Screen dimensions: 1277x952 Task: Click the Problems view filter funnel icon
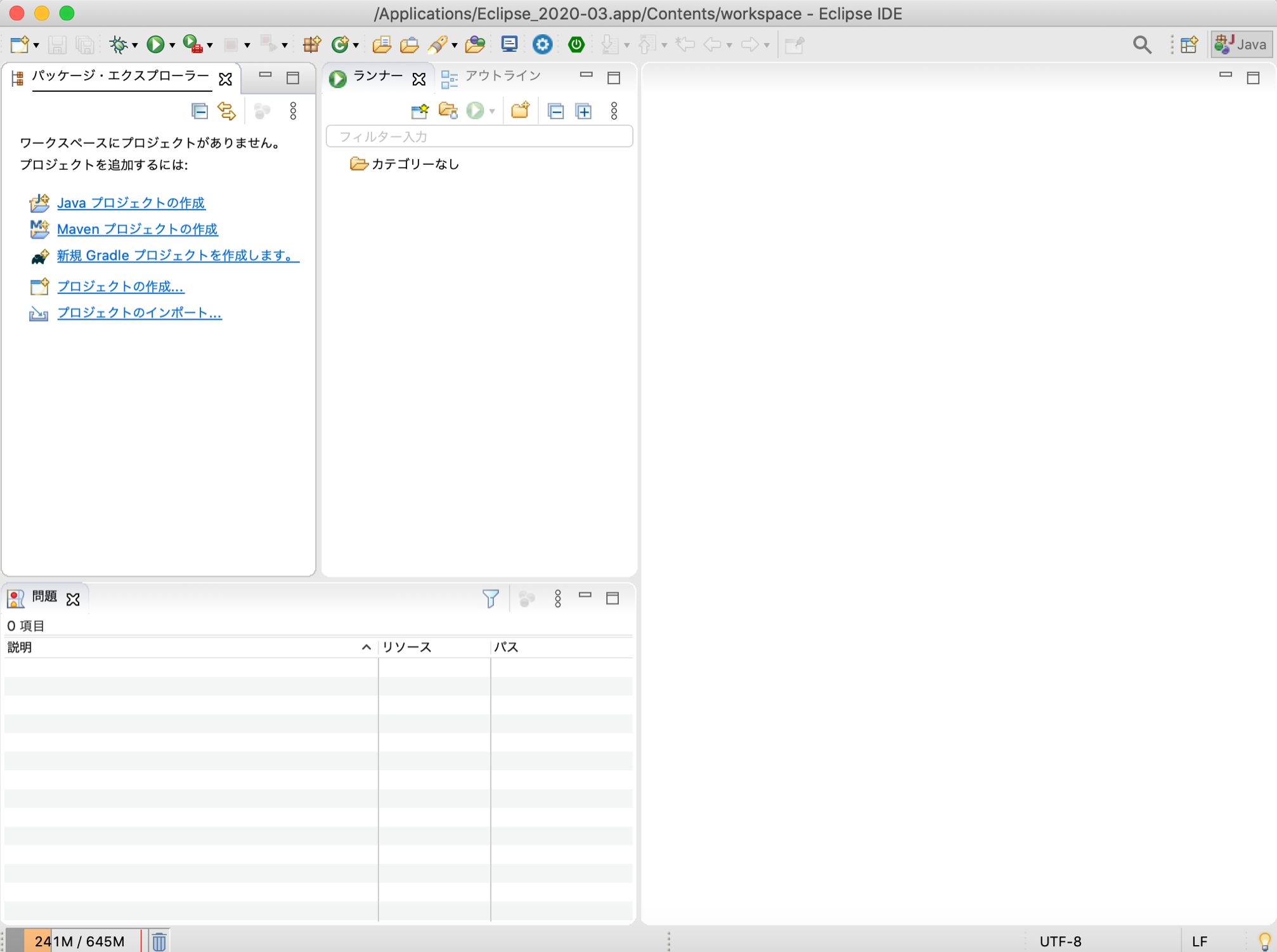click(491, 598)
